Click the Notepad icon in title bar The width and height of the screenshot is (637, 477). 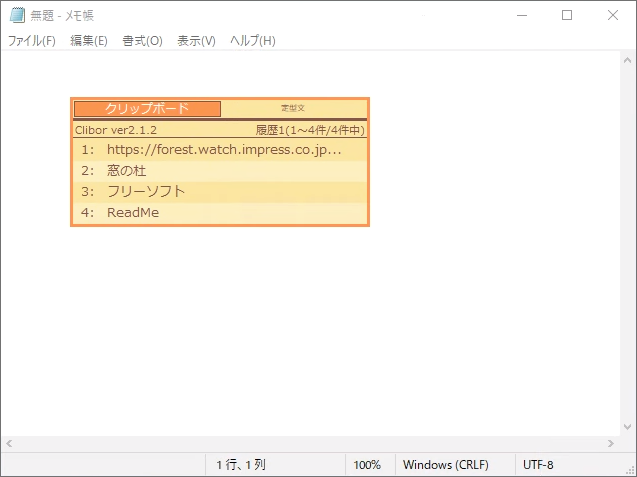(x=17, y=15)
